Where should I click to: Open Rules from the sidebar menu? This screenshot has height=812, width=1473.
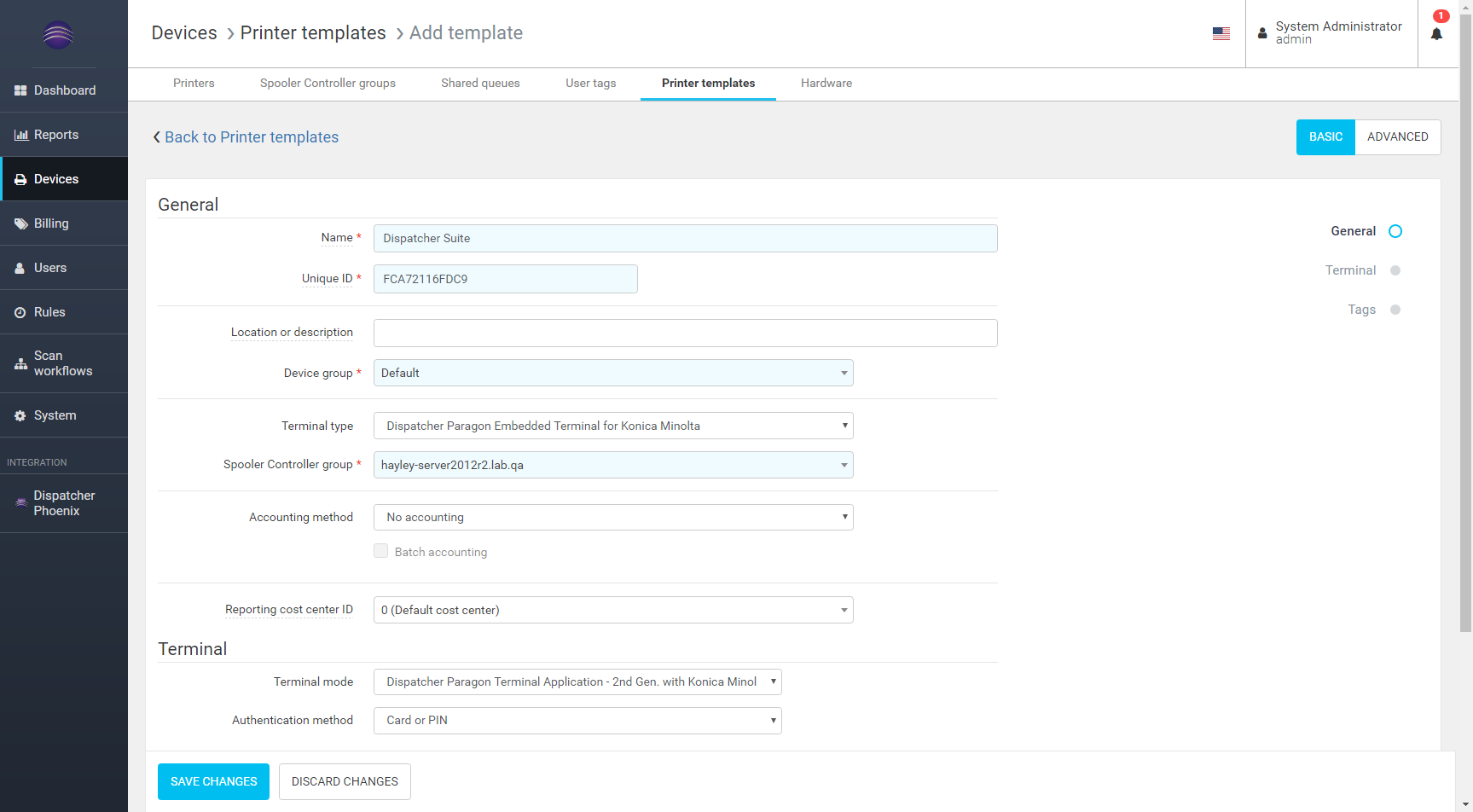(64, 312)
